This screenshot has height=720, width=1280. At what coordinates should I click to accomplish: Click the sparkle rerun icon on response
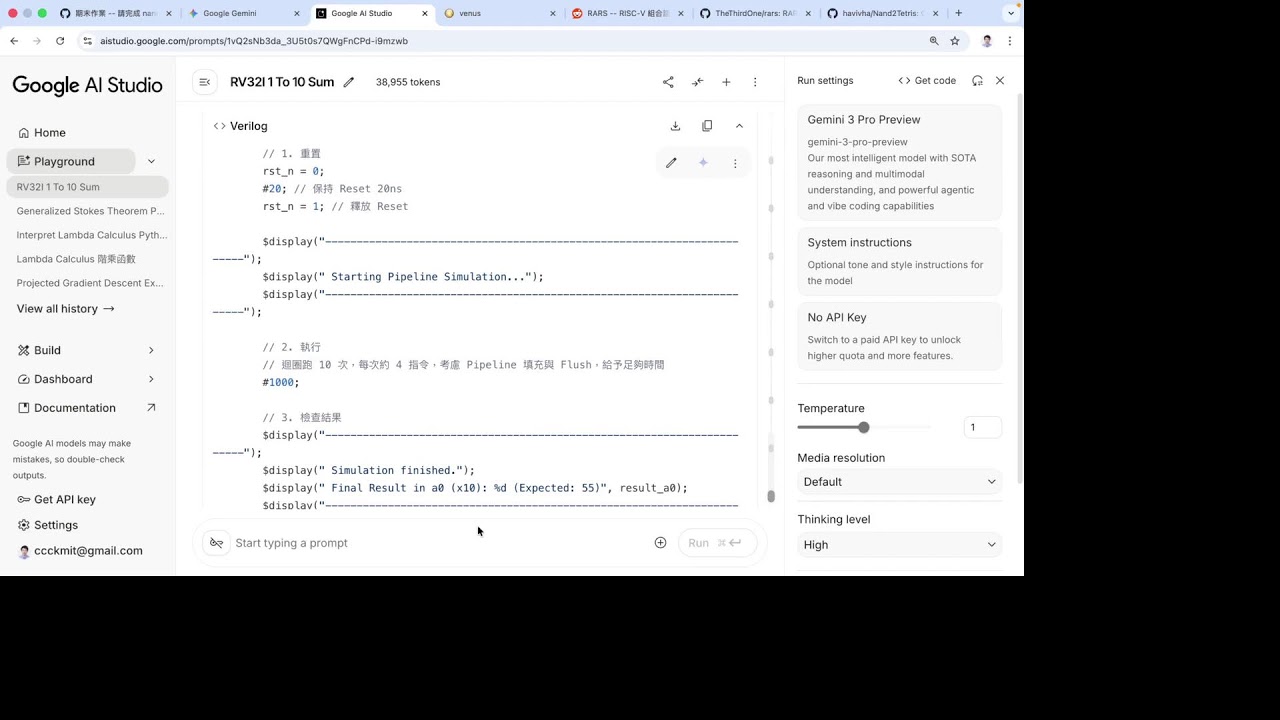point(703,163)
